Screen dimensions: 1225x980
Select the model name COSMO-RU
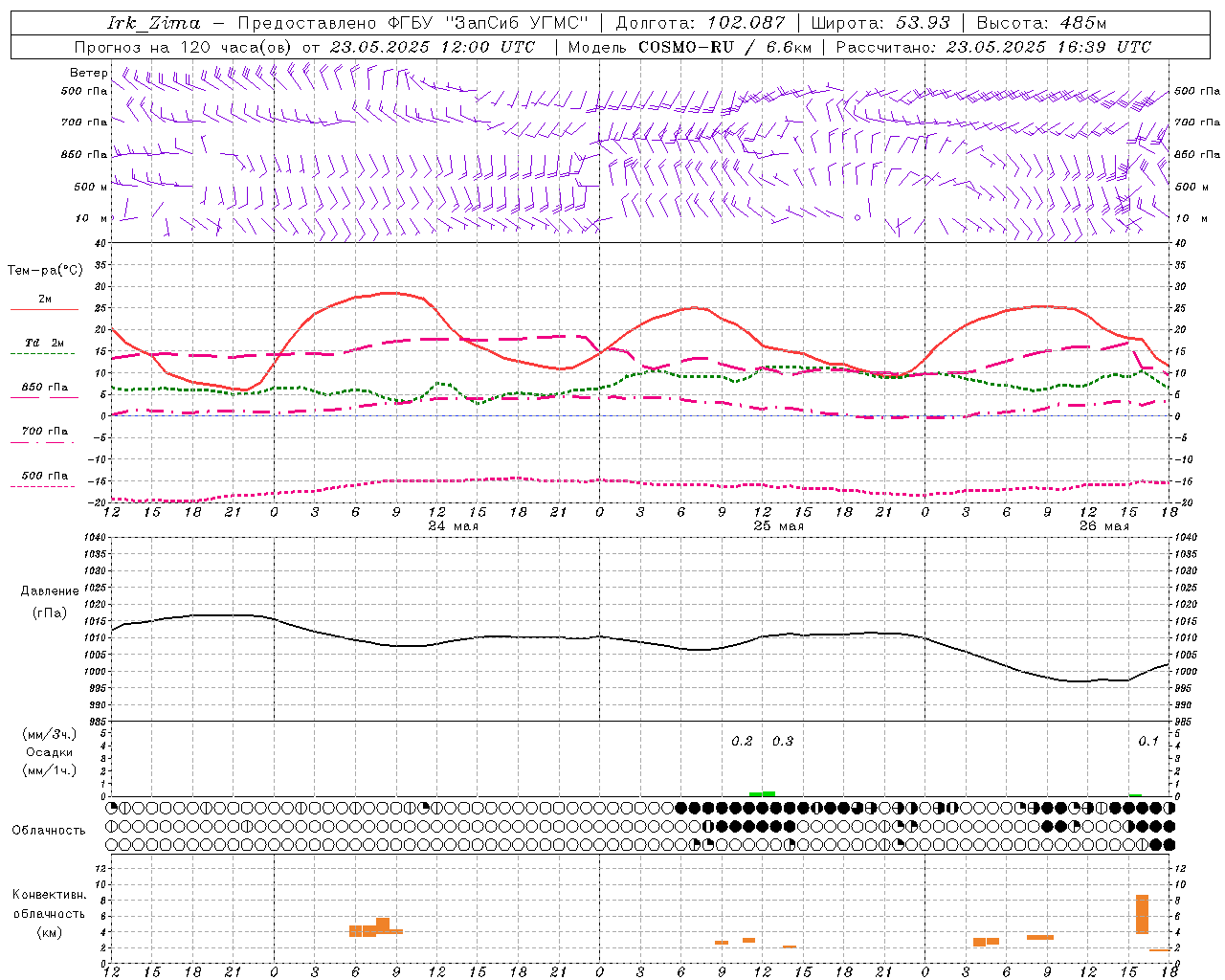point(685,47)
